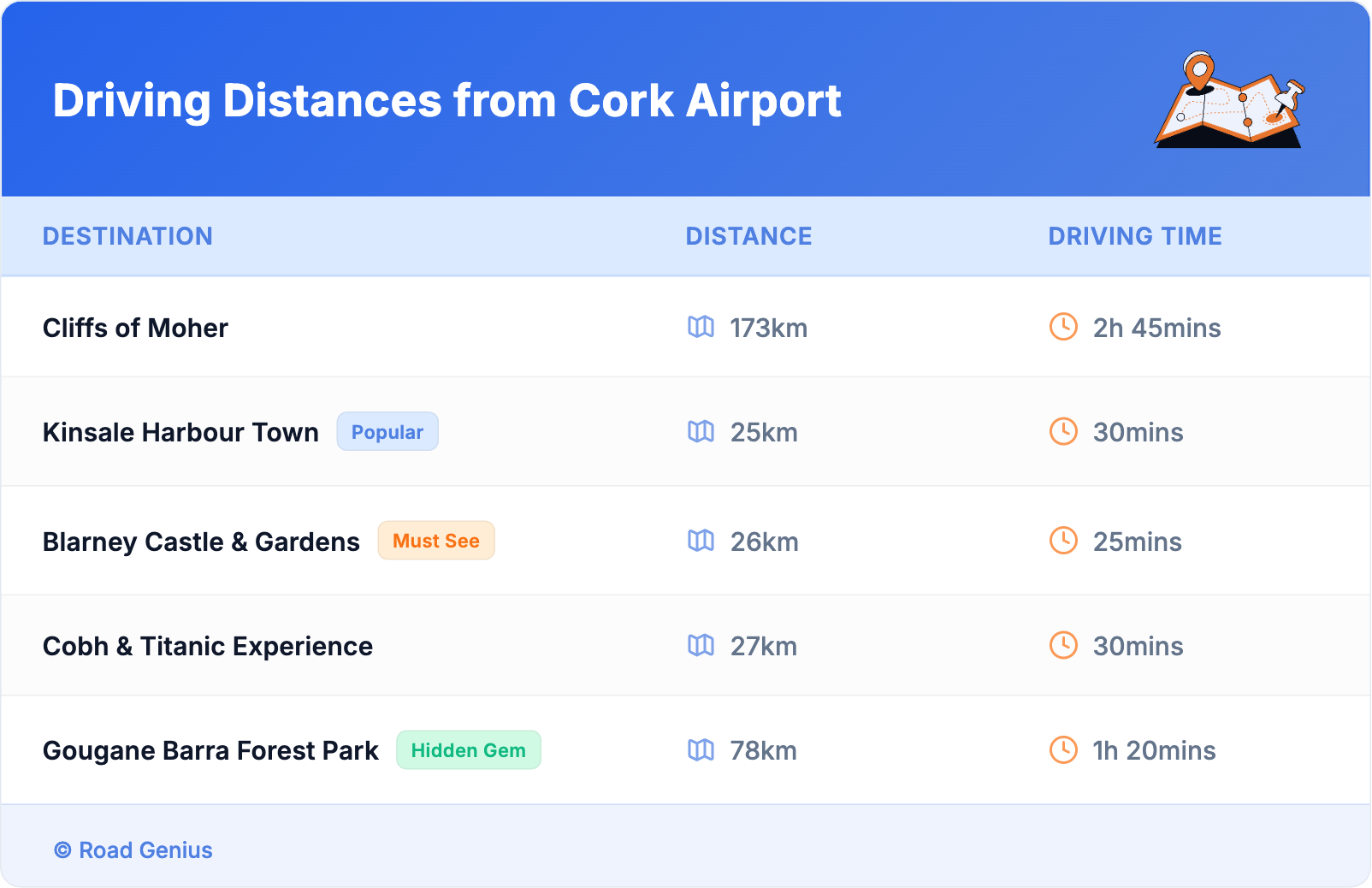Click the Driving Distances from Cork Airport title
The image size is (1372, 888).
click(x=446, y=101)
